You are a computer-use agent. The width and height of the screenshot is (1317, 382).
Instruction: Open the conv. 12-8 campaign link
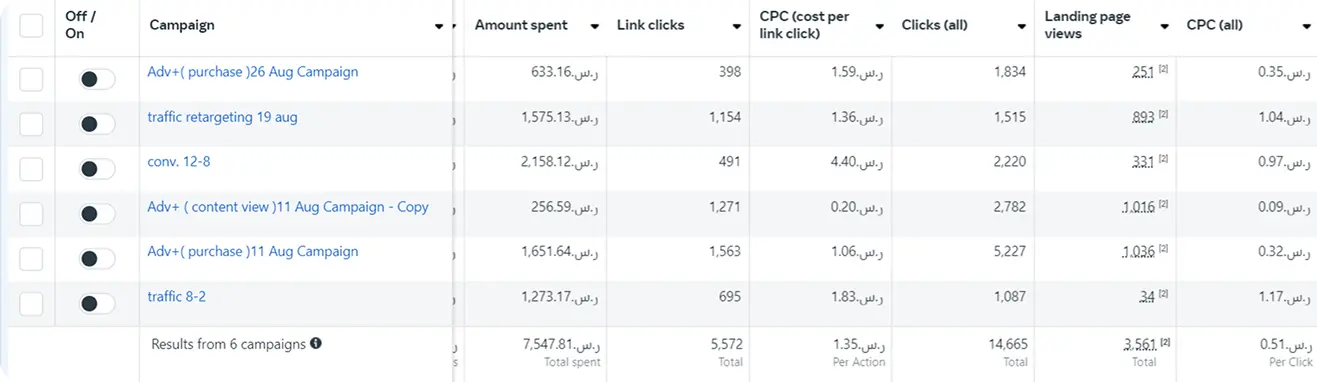coord(179,162)
